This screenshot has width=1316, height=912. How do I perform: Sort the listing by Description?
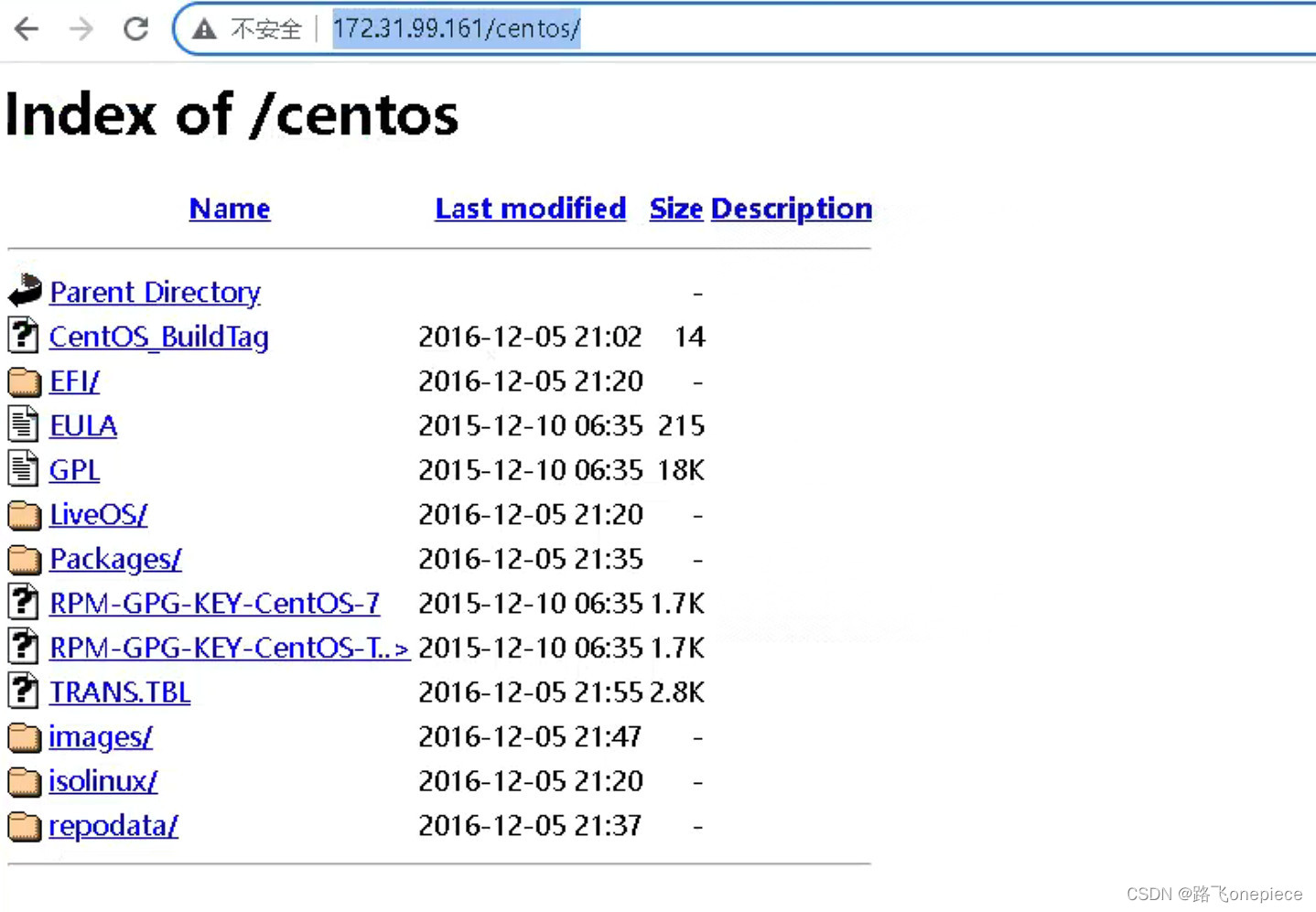point(791,209)
